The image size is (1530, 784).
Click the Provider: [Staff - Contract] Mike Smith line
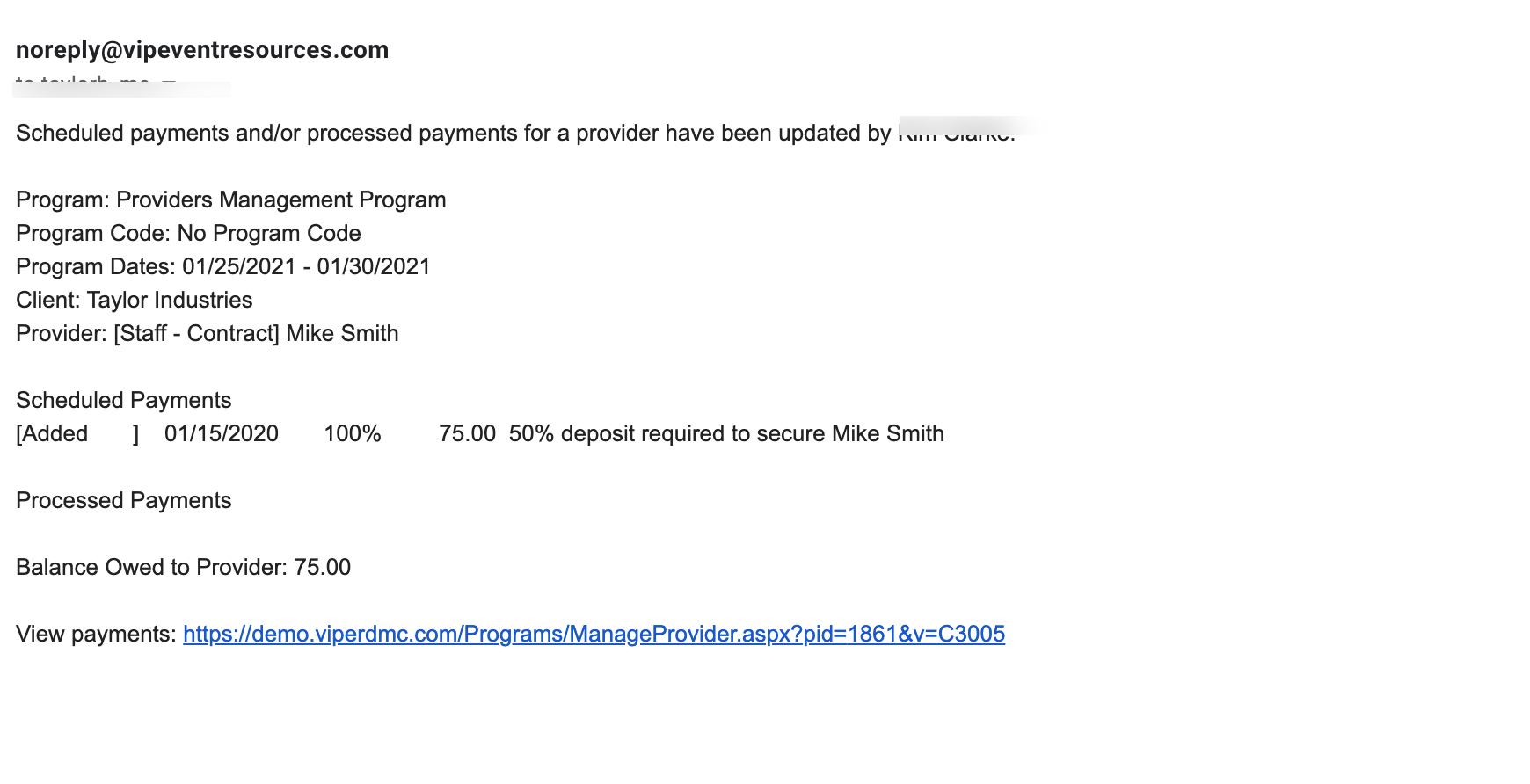[208, 334]
